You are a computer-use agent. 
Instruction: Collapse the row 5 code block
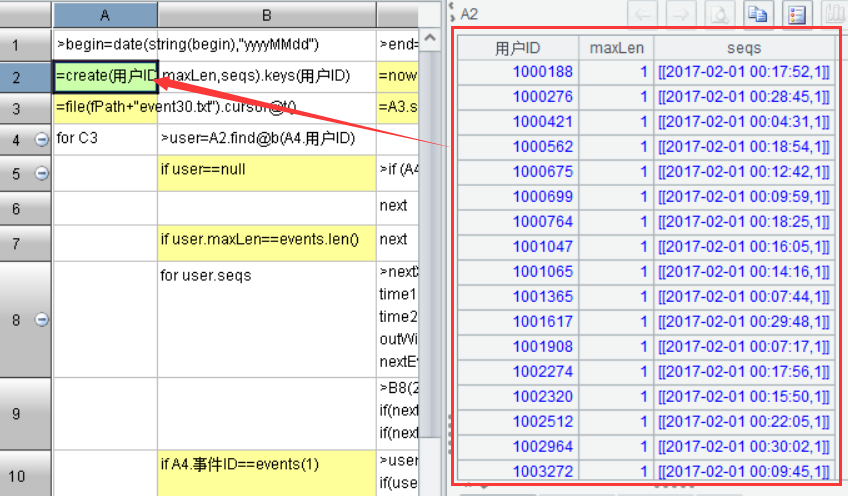pos(42,173)
